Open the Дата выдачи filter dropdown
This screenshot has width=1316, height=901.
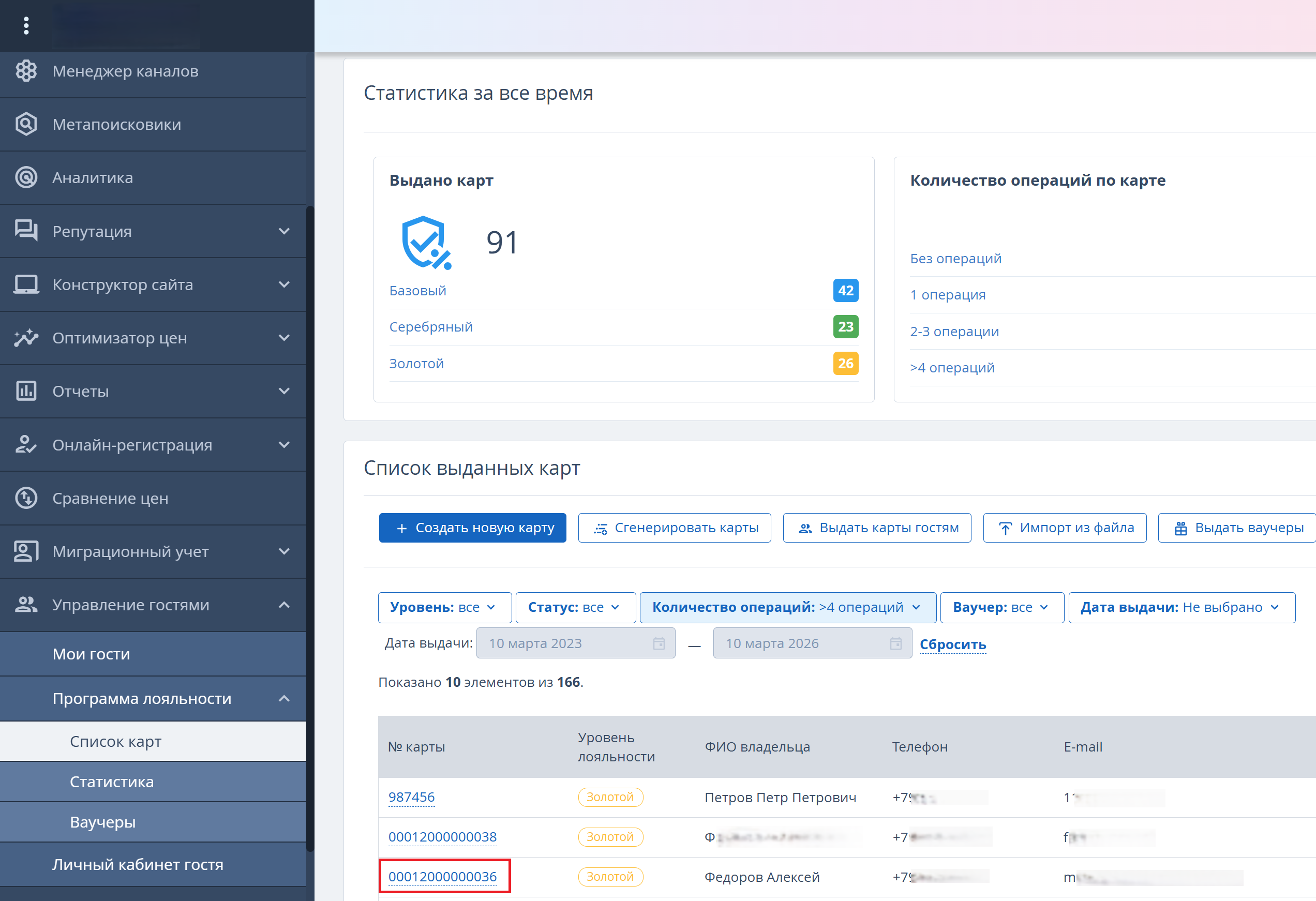1180,607
